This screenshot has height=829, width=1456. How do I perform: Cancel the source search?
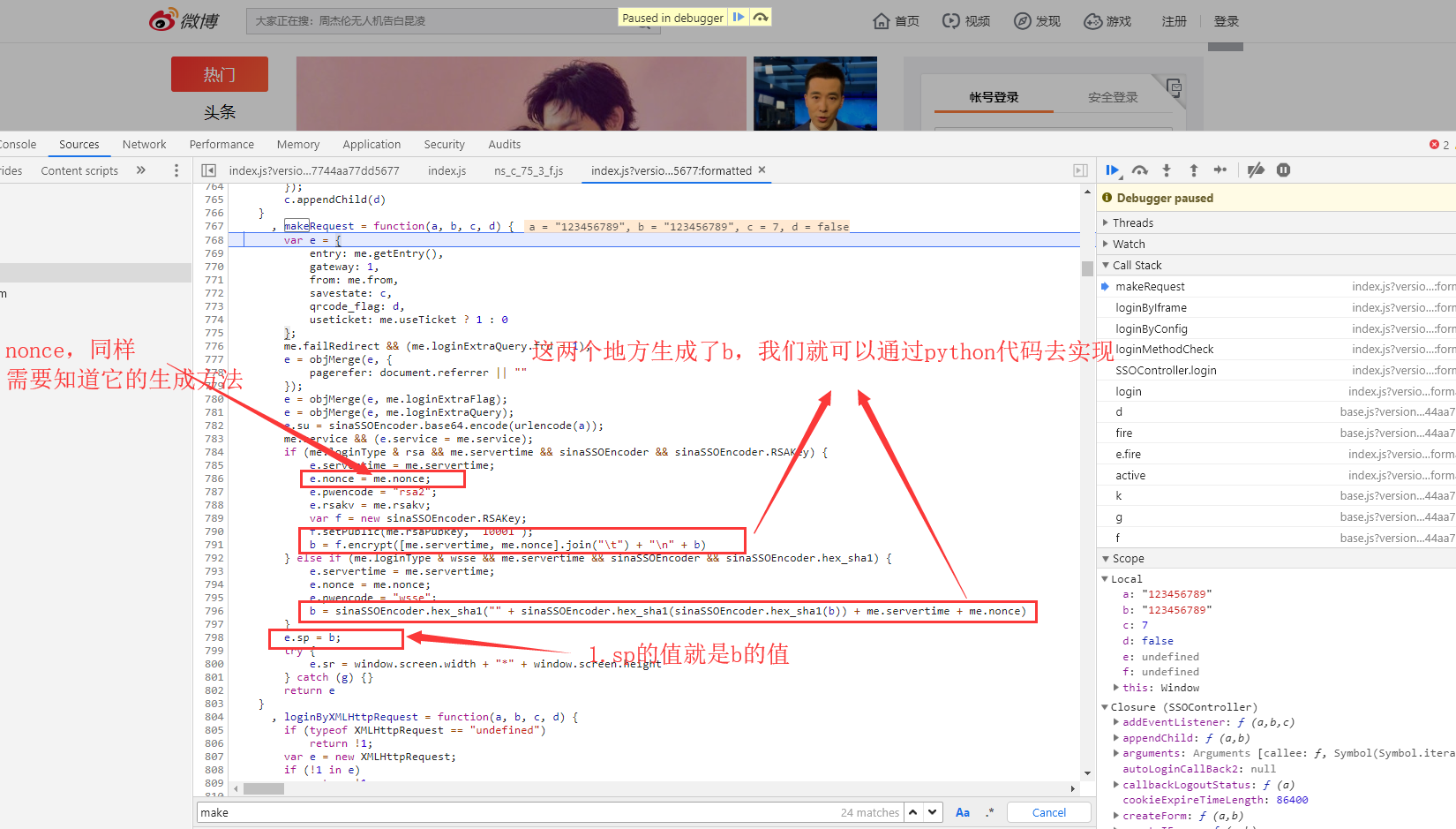click(x=1049, y=812)
